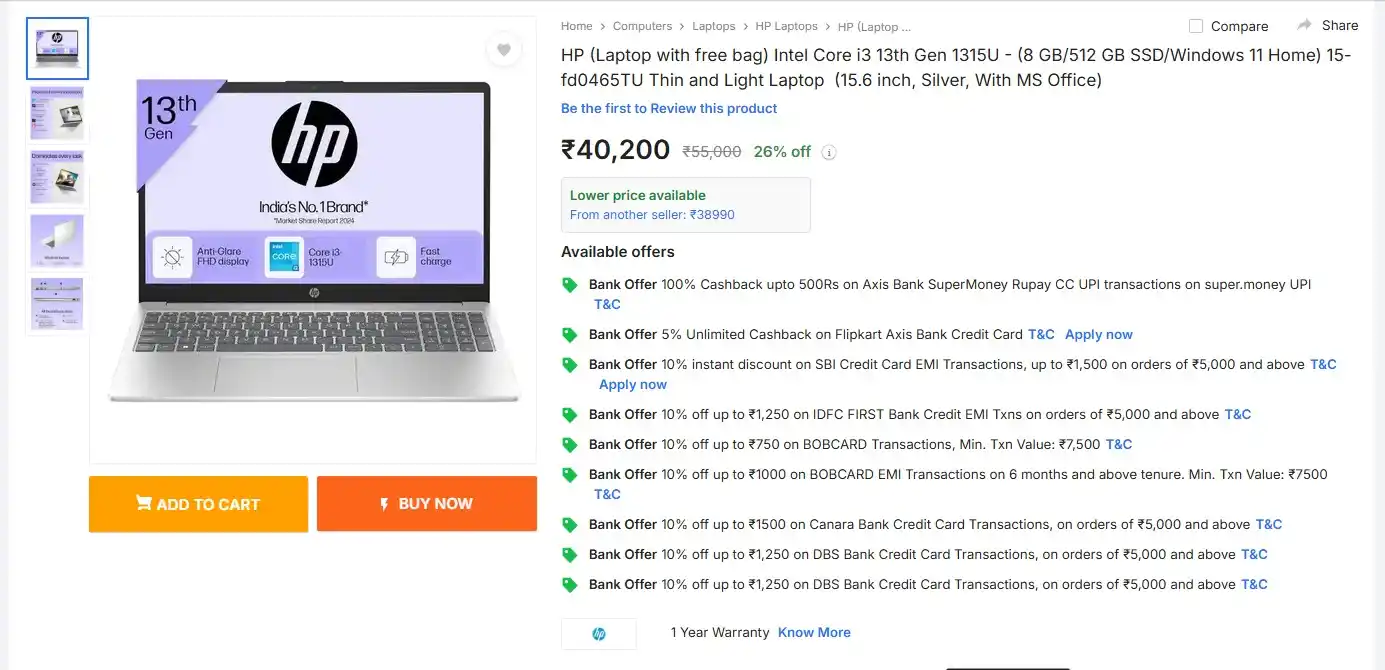The height and width of the screenshot is (670, 1385).
Task: Open the fifth product thumbnail image
Action: tap(57, 304)
